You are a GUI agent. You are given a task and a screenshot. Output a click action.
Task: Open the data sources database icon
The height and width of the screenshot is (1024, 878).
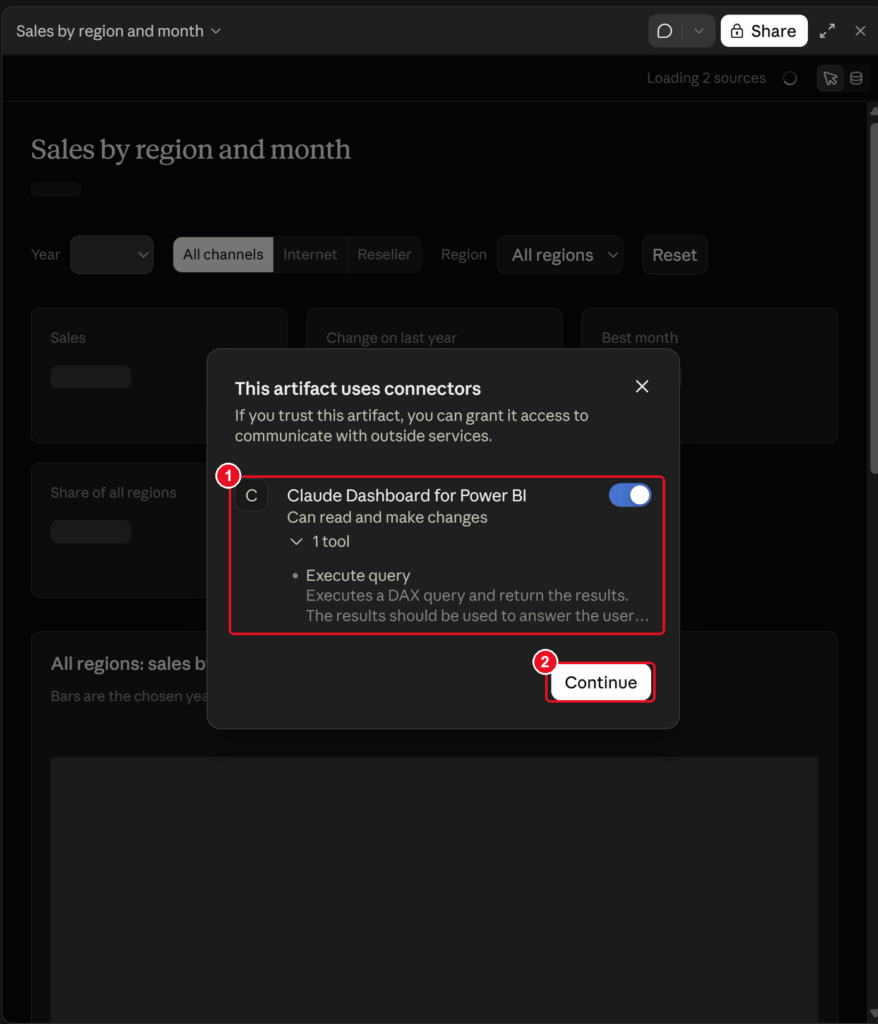tap(856, 78)
